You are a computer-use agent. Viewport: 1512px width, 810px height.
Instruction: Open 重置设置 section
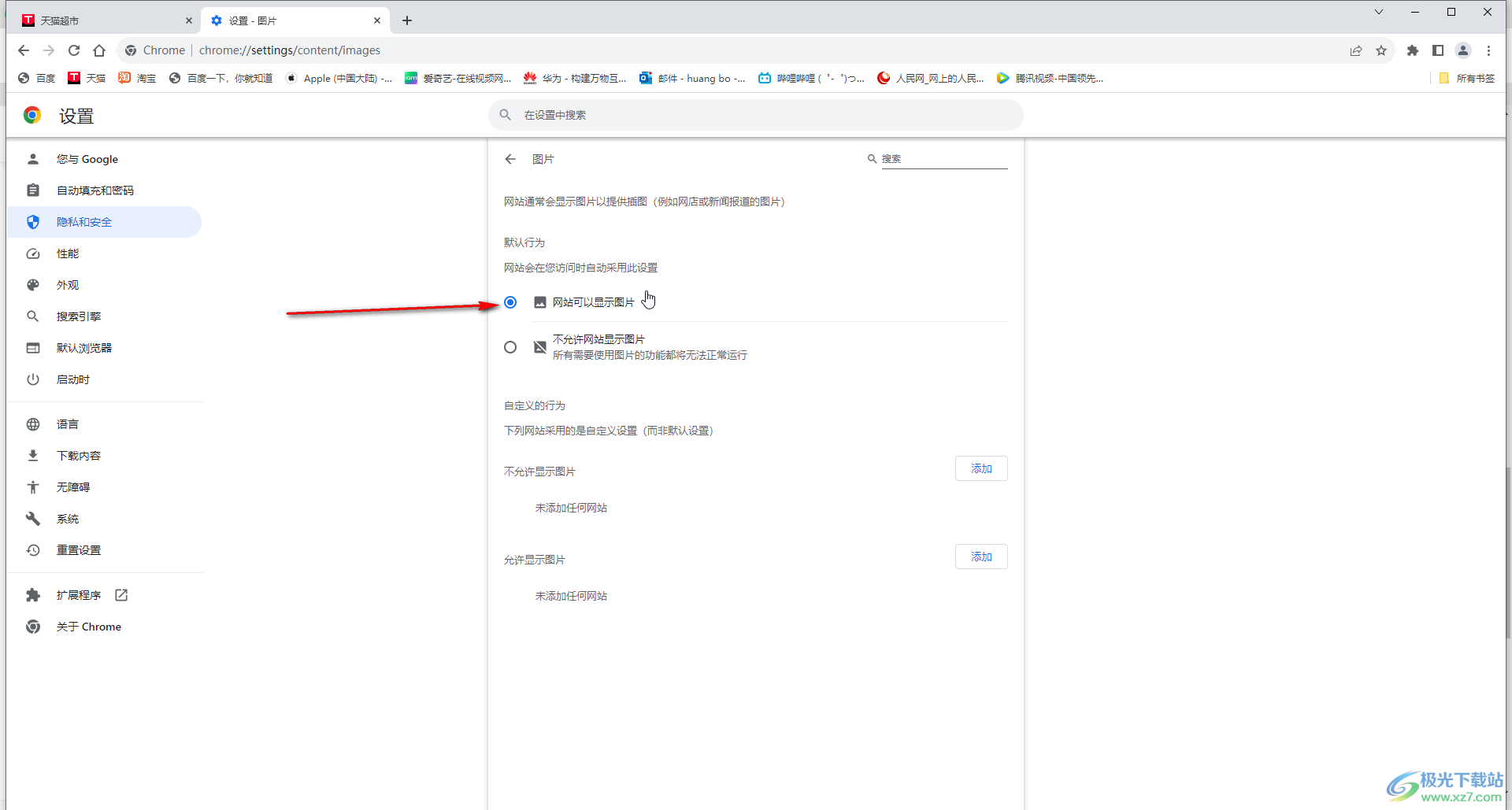coord(104,550)
